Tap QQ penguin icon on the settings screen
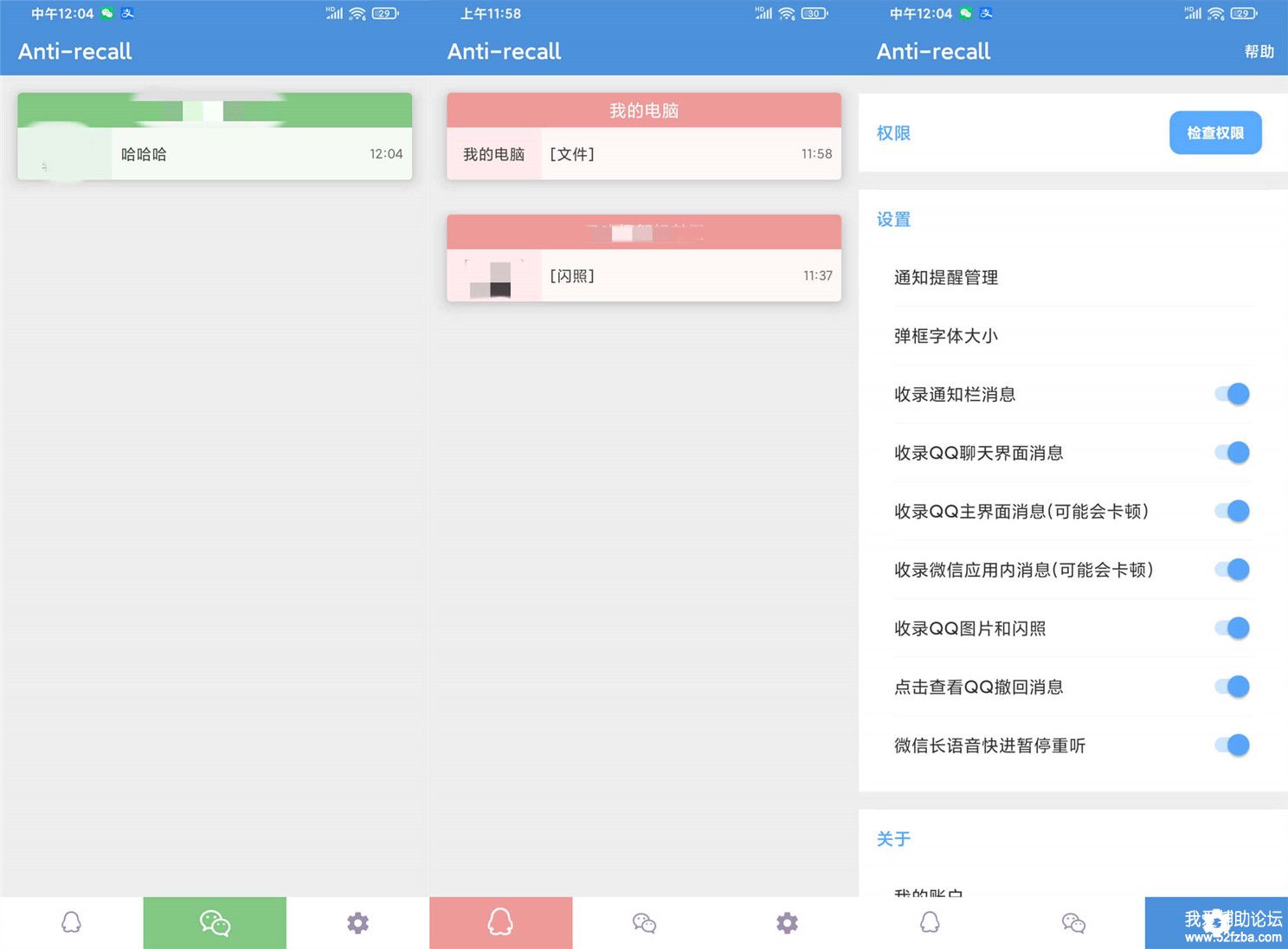Screen dimensions: 1288x949 930,922
